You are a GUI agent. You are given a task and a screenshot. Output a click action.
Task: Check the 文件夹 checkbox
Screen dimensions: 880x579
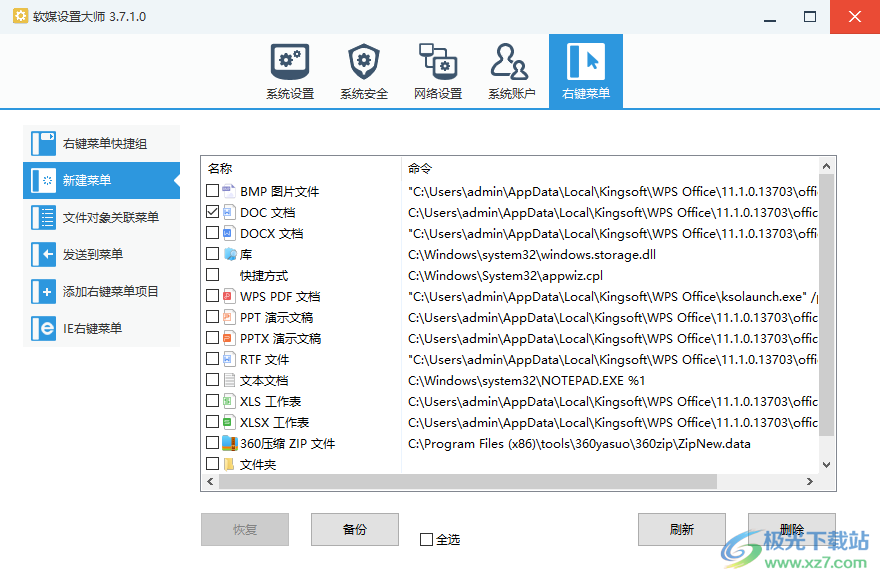pyautogui.click(x=212, y=463)
